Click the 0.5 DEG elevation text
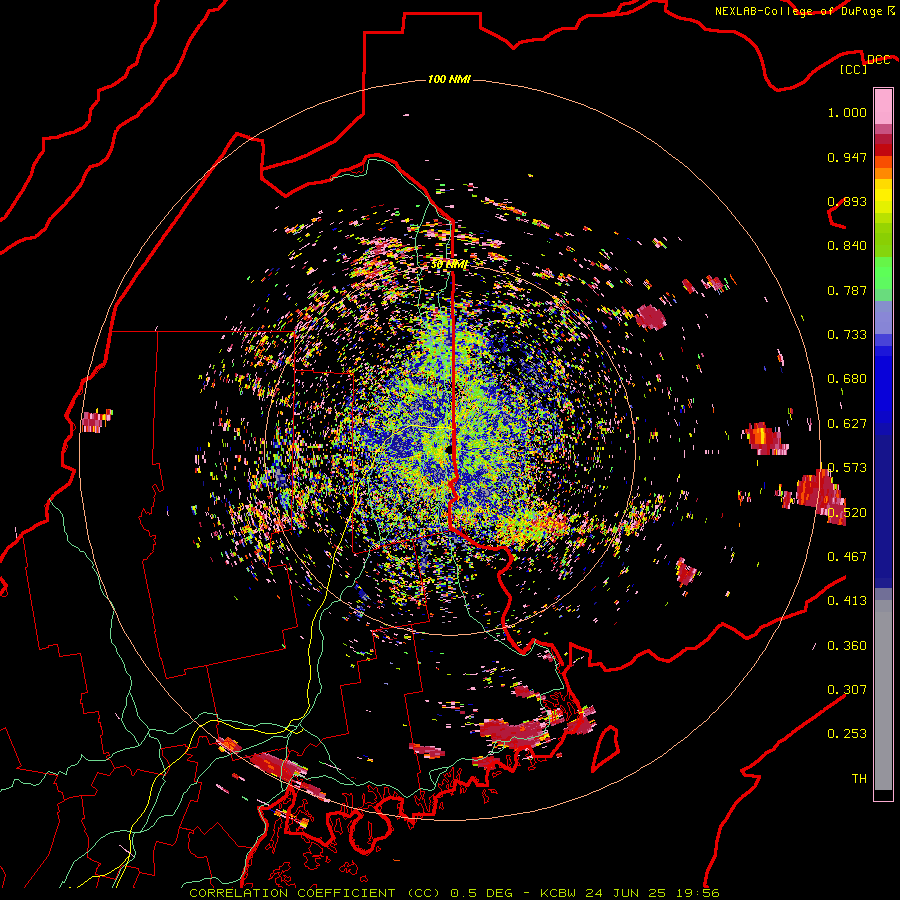900x900 pixels. click(x=483, y=893)
